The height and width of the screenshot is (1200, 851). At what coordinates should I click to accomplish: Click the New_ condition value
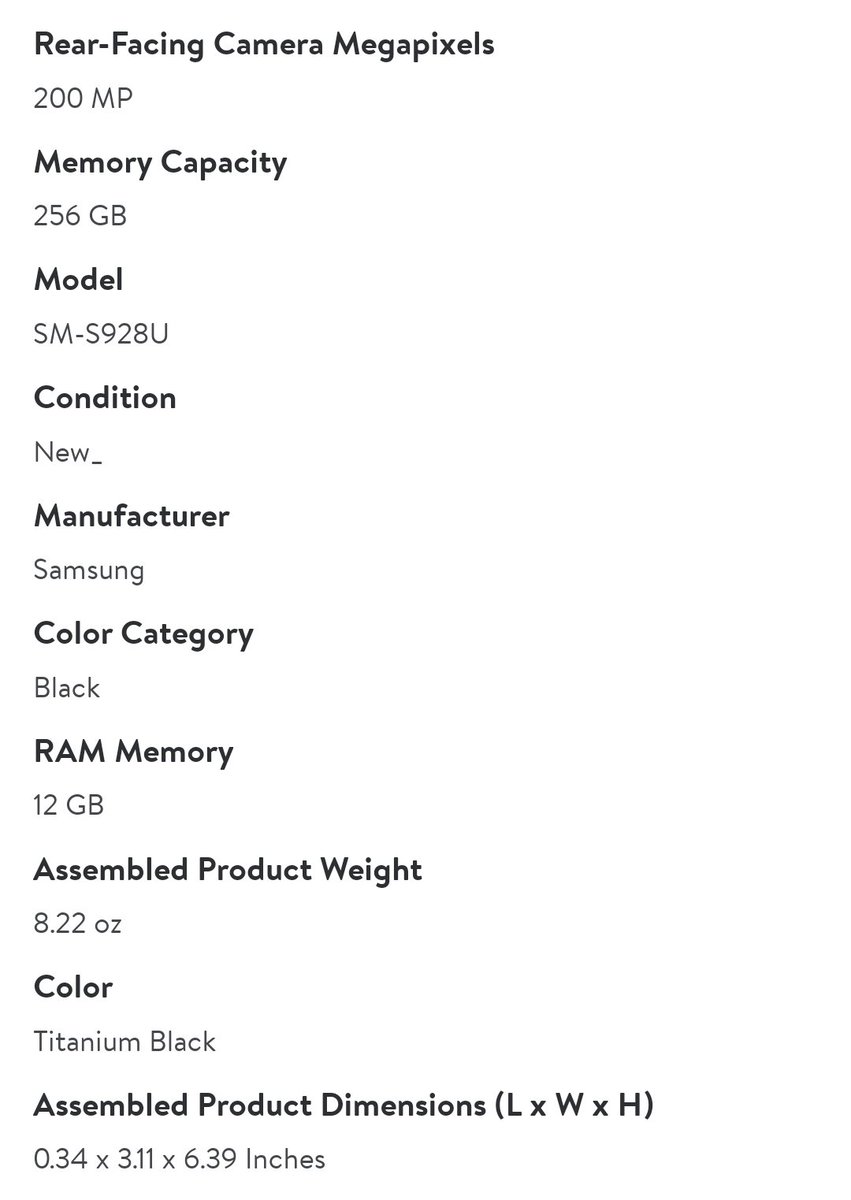[x=68, y=452]
